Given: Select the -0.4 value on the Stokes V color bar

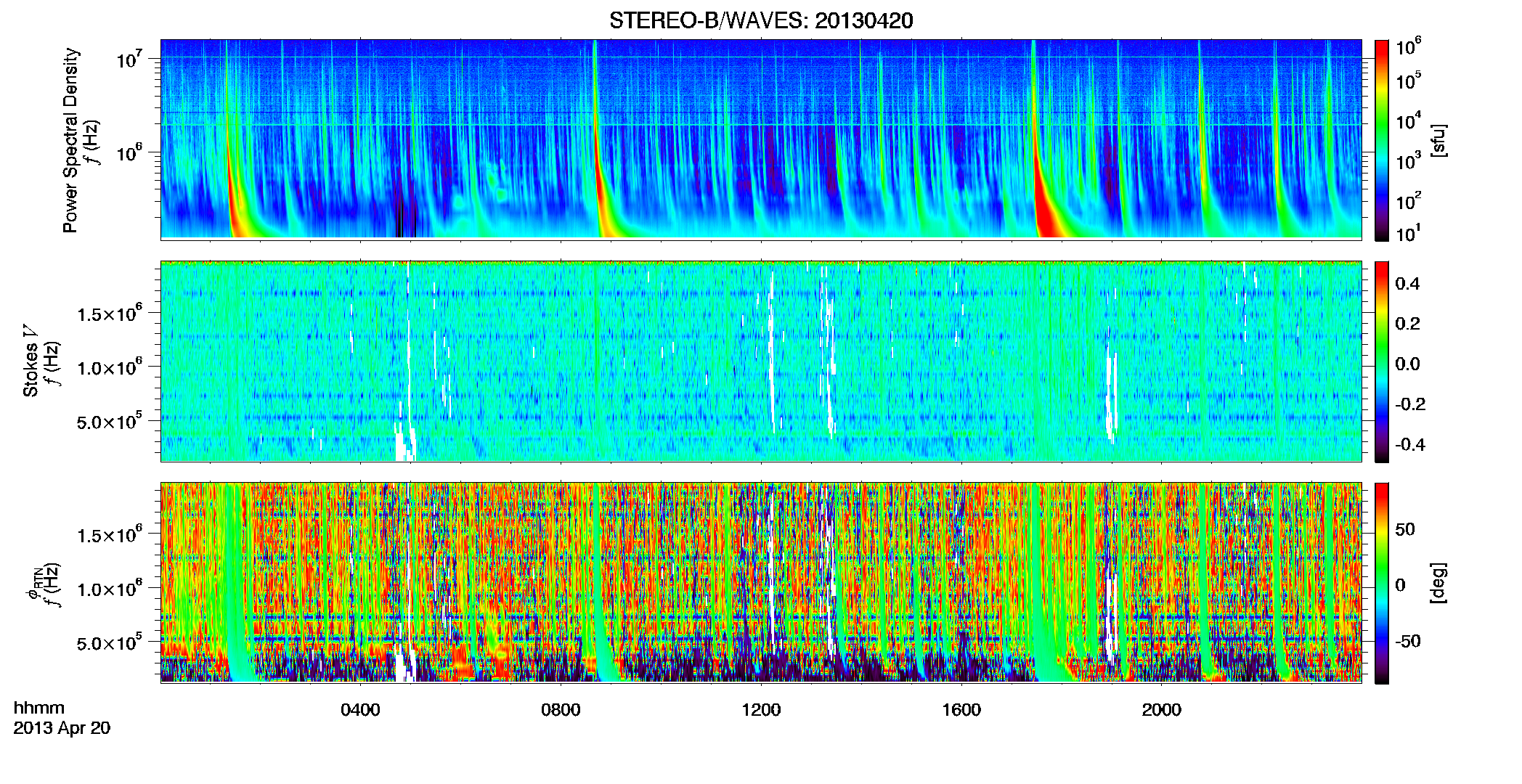Looking at the screenshot, I should (x=1410, y=445).
